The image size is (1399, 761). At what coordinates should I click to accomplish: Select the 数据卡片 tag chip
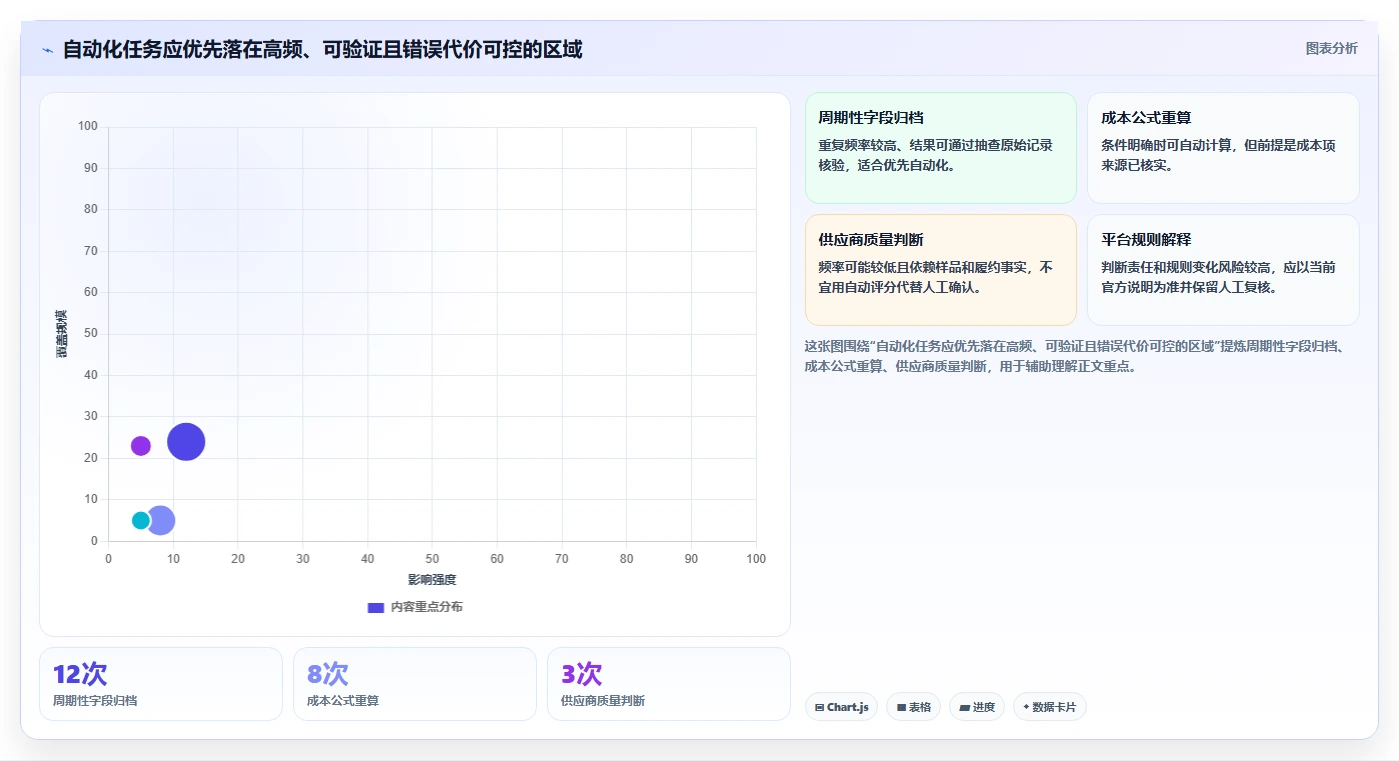point(1049,707)
